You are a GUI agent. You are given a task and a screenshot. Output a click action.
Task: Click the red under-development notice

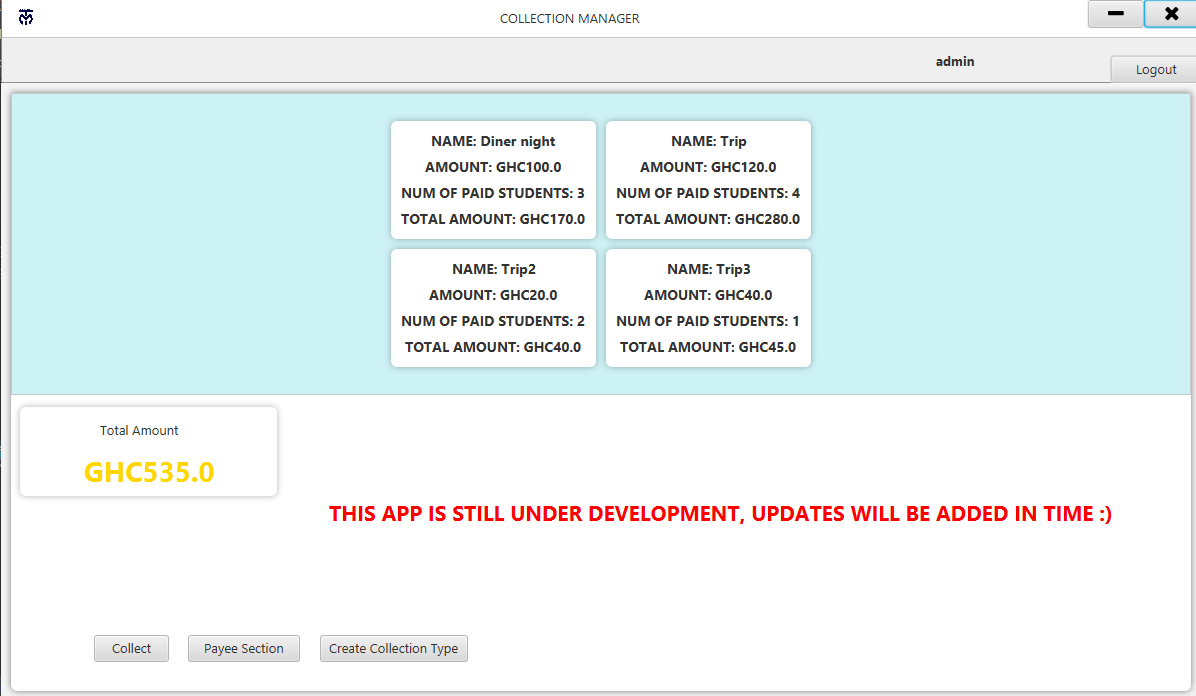coord(720,514)
